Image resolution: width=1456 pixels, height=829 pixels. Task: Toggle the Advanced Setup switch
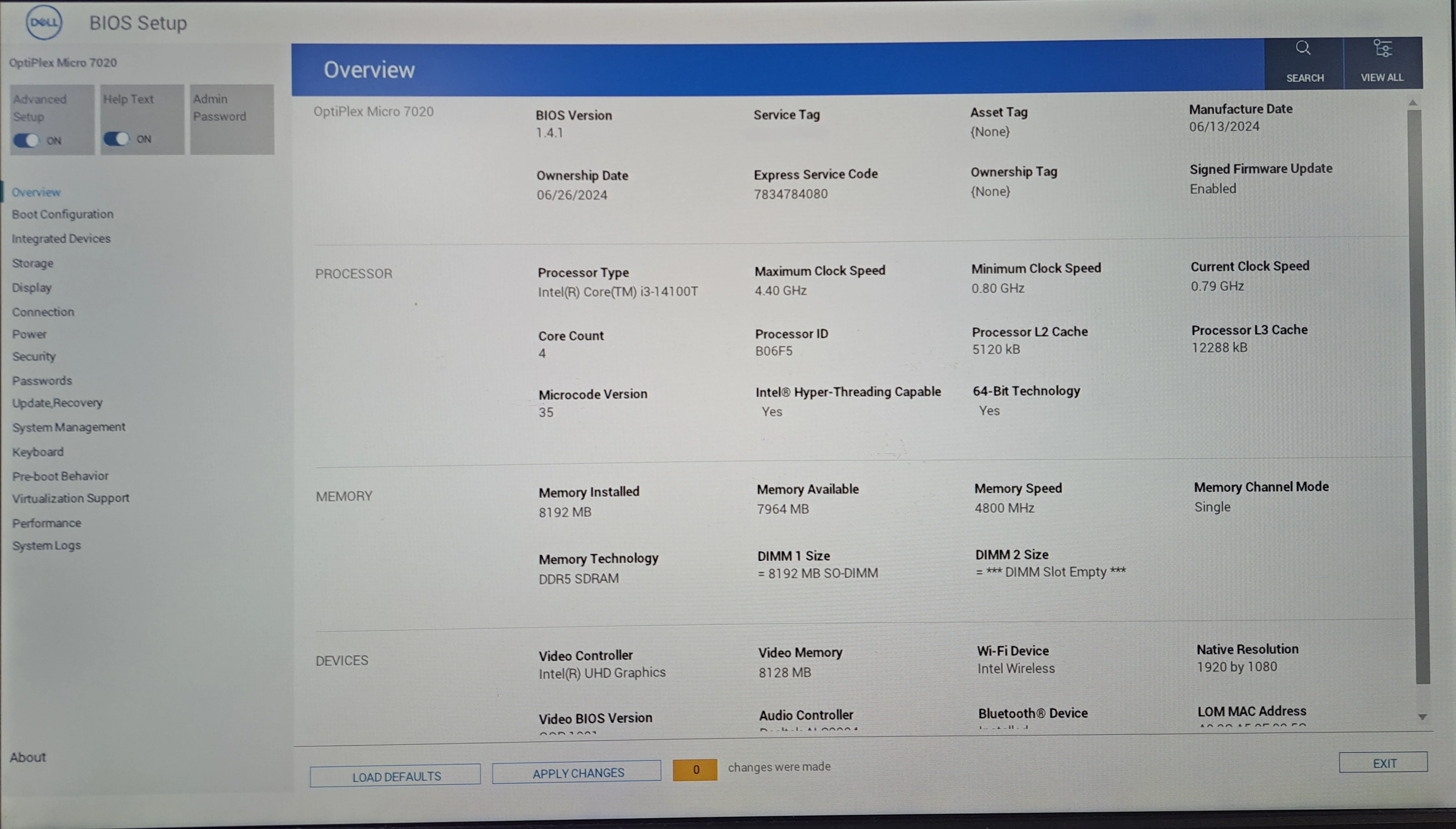coord(26,140)
